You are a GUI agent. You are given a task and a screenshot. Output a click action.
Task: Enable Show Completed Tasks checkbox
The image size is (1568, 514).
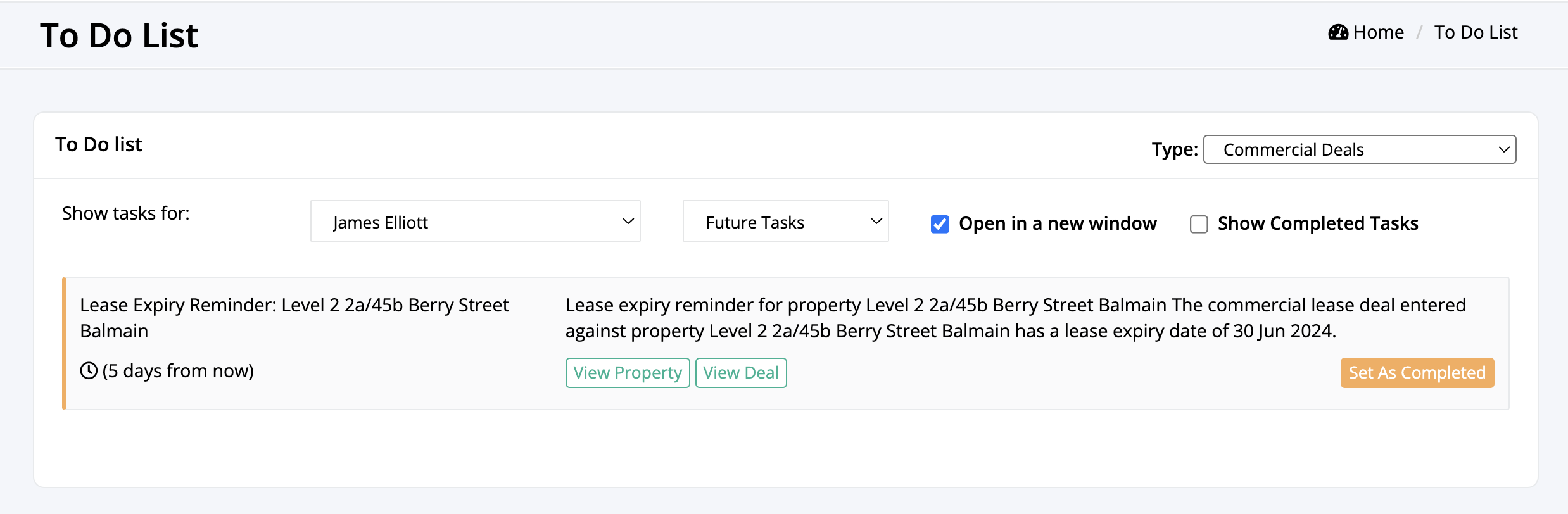pos(1199,224)
